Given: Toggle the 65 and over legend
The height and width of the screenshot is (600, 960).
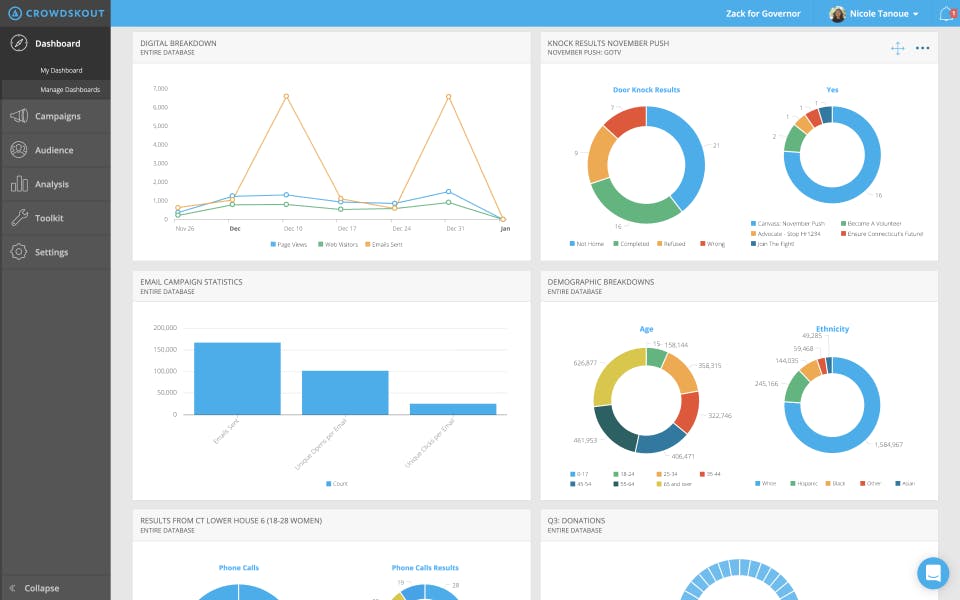Looking at the screenshot, I should click(x=674, y=484).
